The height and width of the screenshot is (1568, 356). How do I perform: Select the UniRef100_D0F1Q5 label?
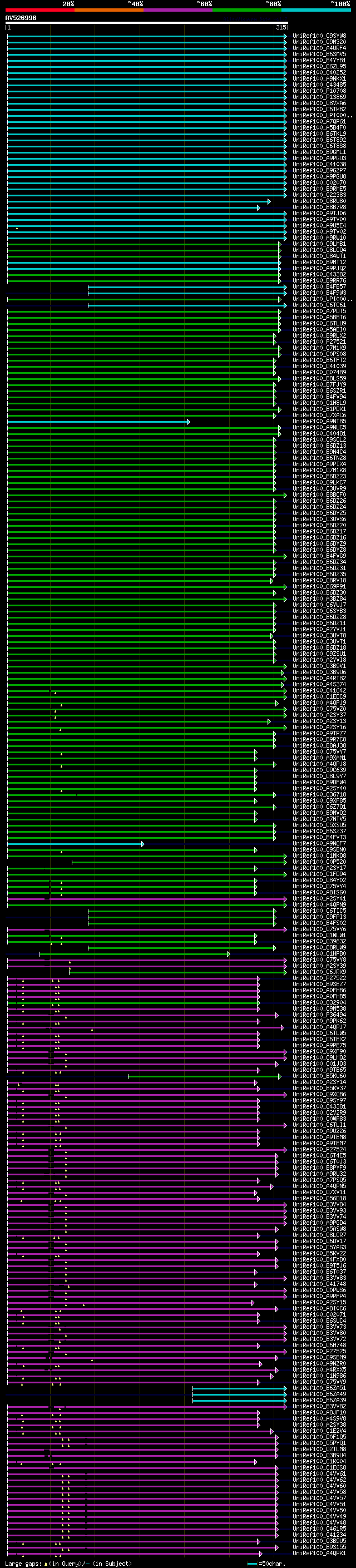[x=319, y=1438]
